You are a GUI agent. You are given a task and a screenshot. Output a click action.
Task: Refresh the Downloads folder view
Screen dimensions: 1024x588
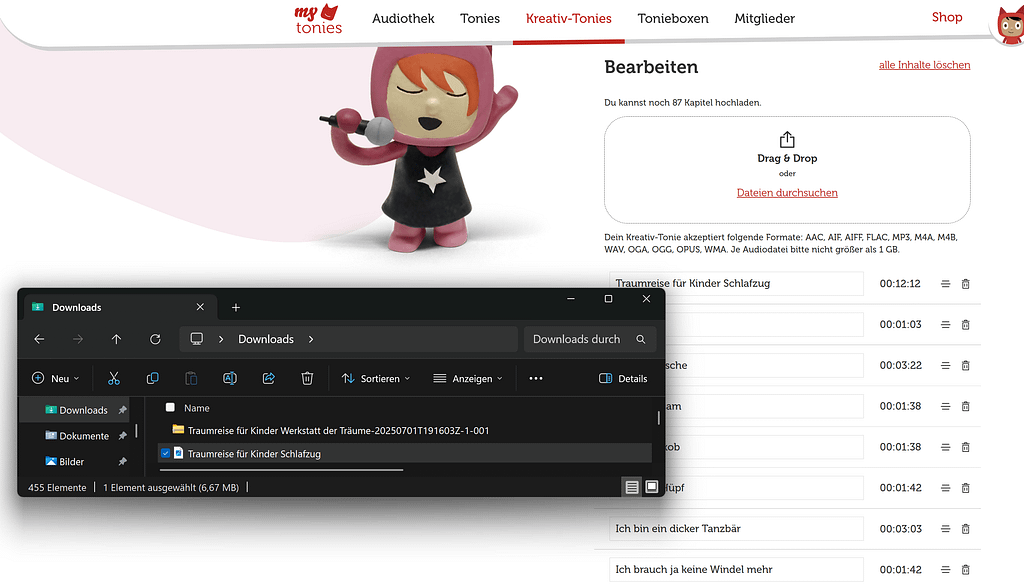[155, 339]
